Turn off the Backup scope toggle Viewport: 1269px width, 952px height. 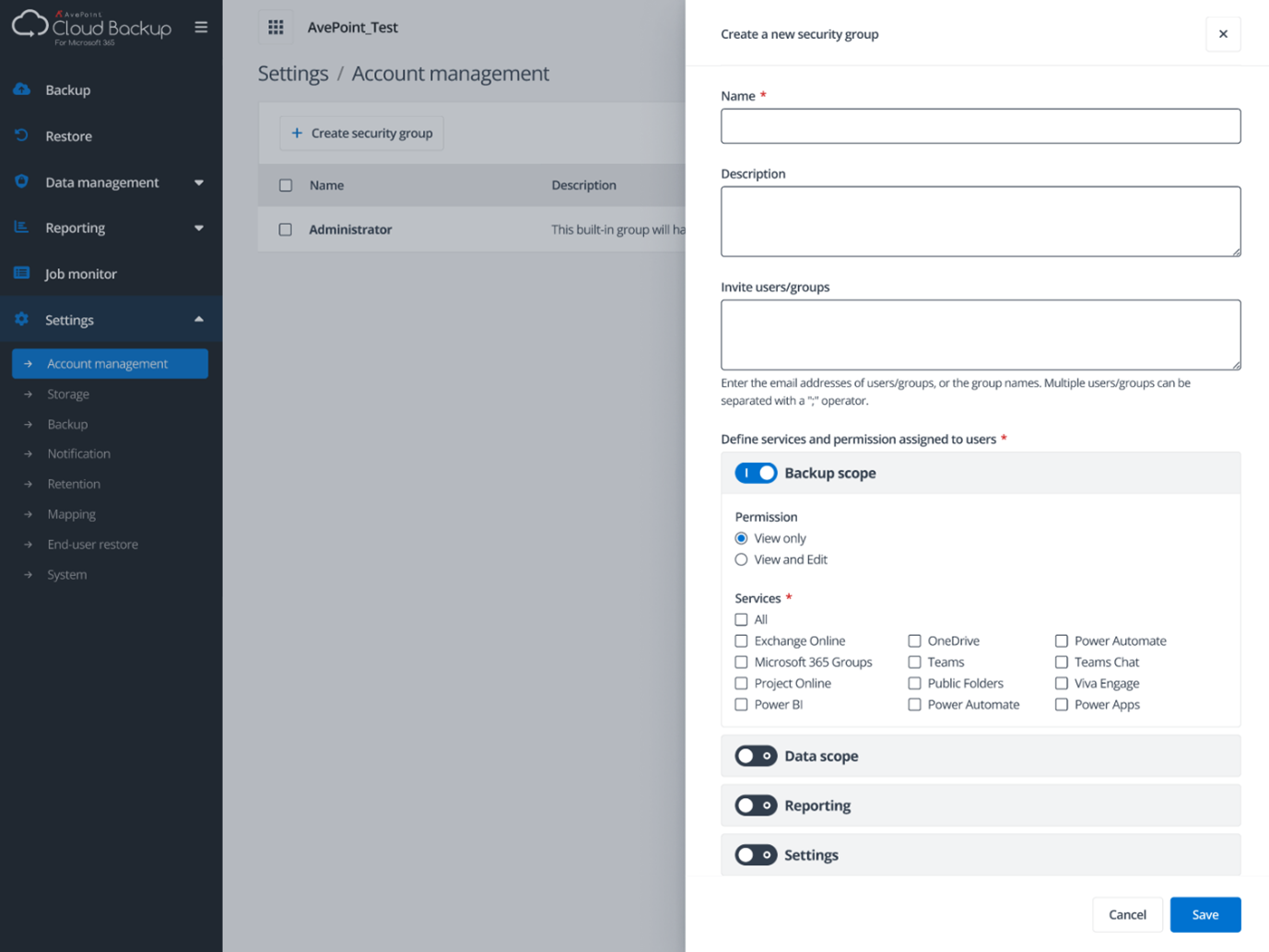[x=756, y=473]
